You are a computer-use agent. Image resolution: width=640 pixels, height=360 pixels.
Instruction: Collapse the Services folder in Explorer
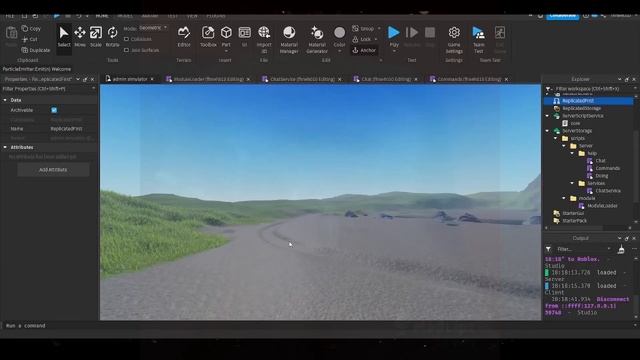pos(572,183)
